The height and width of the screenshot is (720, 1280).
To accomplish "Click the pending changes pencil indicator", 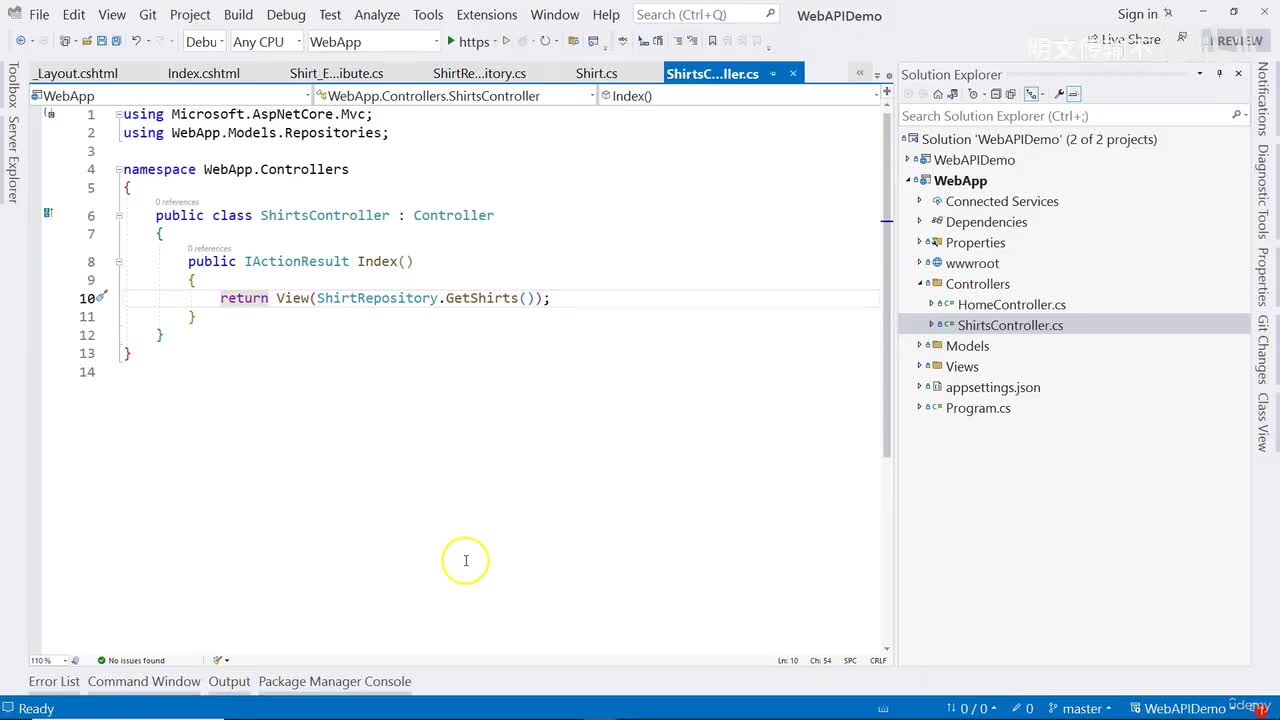I will click(x=1021, y=708).
